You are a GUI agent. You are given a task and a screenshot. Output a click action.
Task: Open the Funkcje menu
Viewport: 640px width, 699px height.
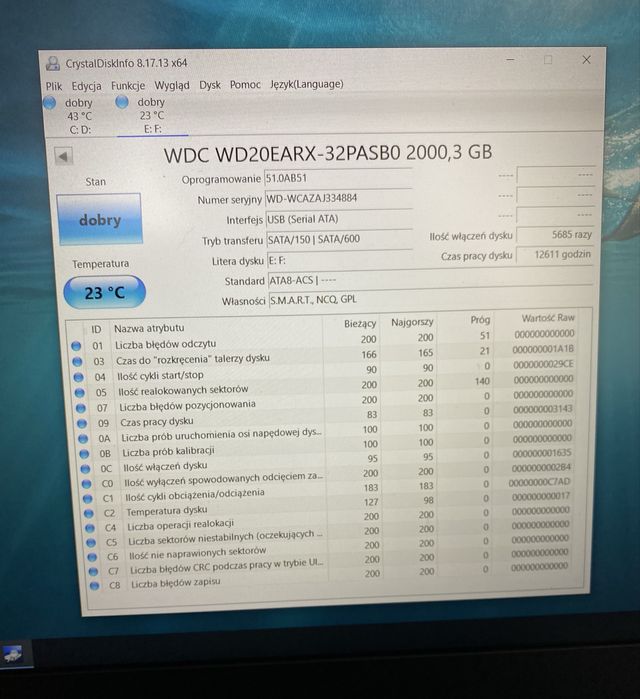tap(128, 85)
